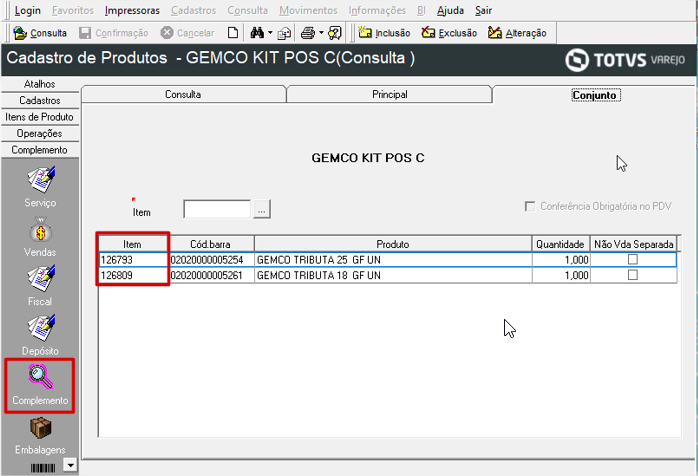Click the Confirmação save icon

85,33
